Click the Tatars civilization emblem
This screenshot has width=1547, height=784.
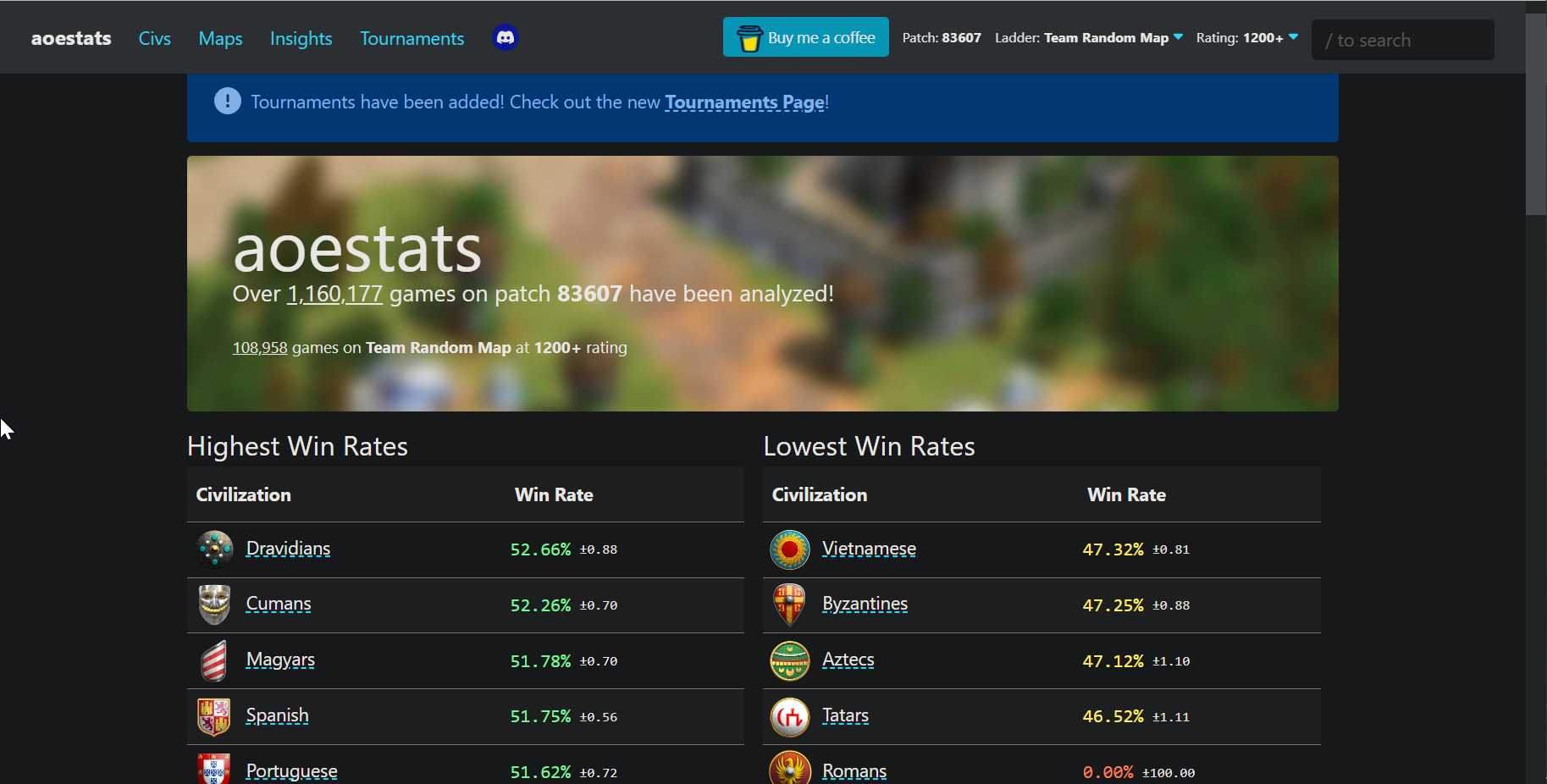coord(789,717)
